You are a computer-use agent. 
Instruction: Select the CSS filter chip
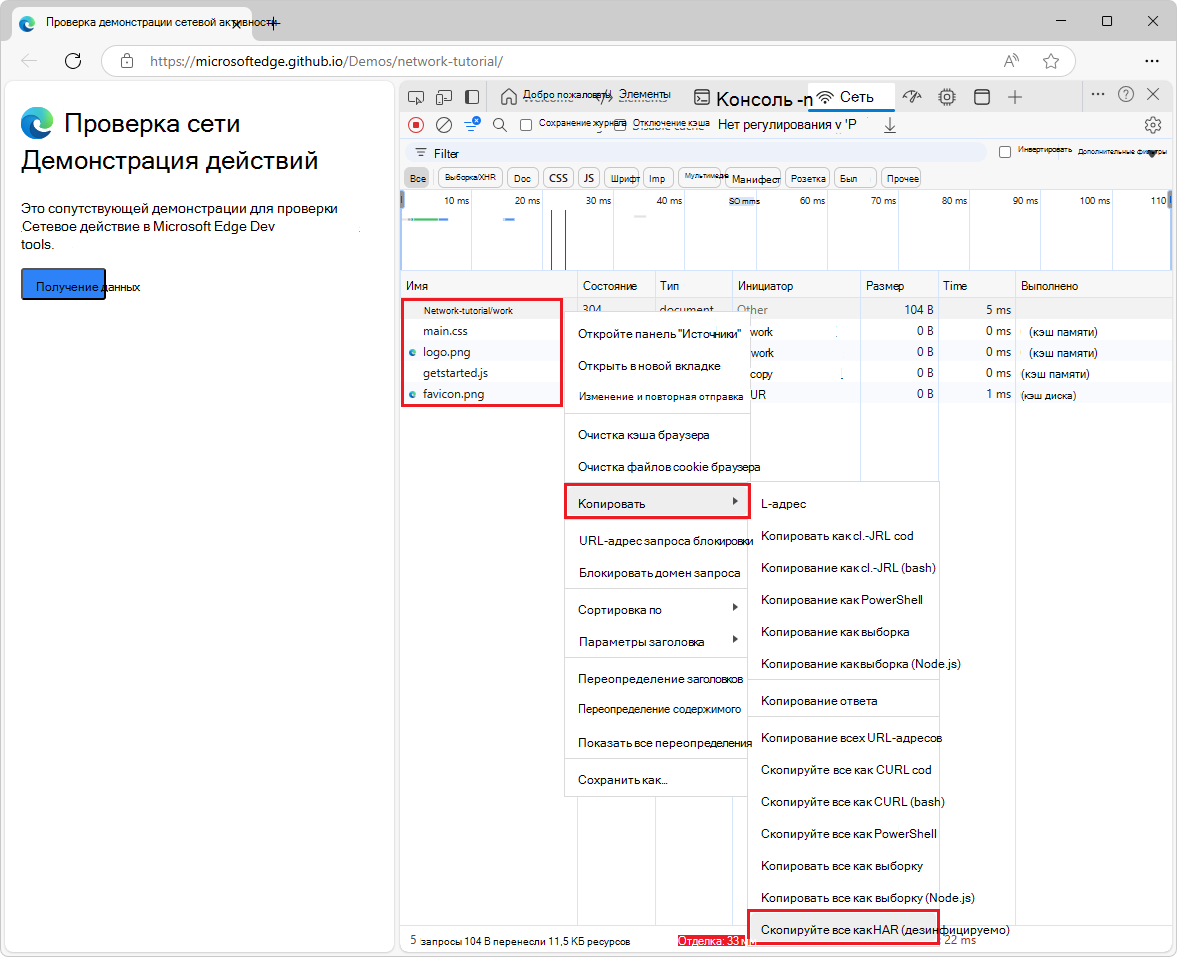pyautogui.click(x=558, y=178)
